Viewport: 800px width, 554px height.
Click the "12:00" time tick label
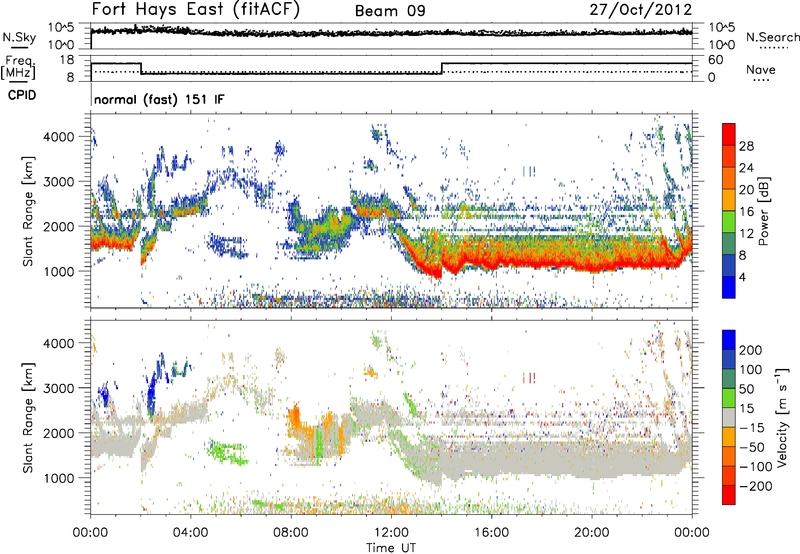tap(391, 533)
